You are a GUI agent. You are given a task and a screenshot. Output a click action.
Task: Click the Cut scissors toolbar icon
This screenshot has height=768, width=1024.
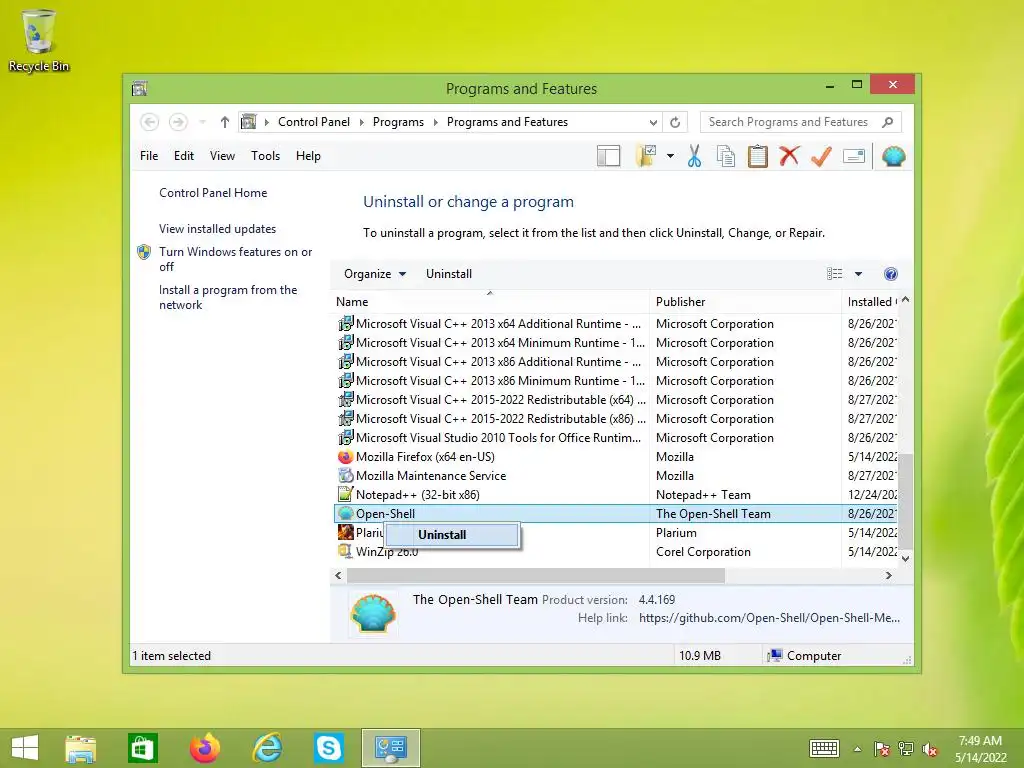[x=694, y=156]
